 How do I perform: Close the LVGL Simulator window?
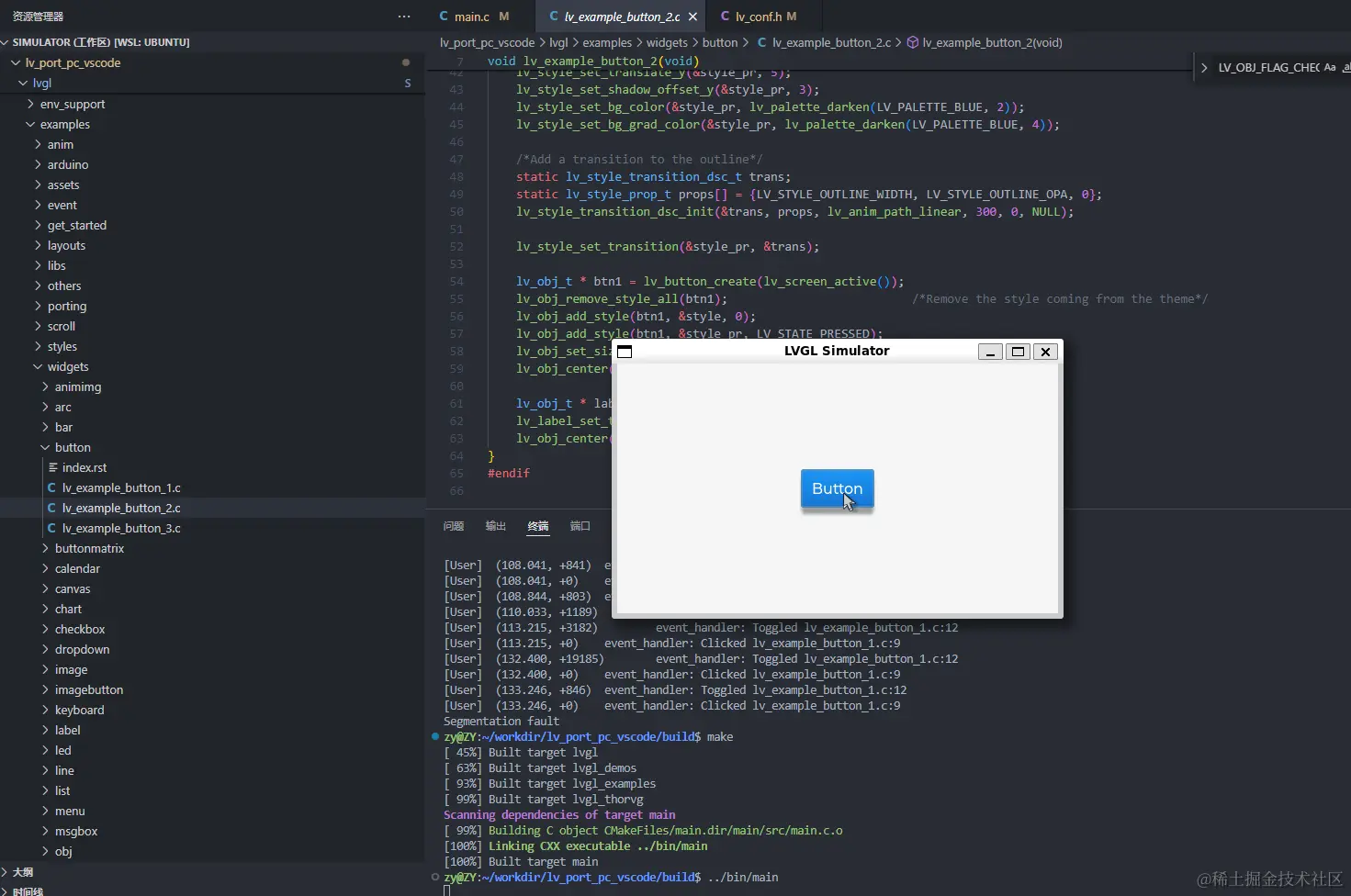pos(1045,352)
